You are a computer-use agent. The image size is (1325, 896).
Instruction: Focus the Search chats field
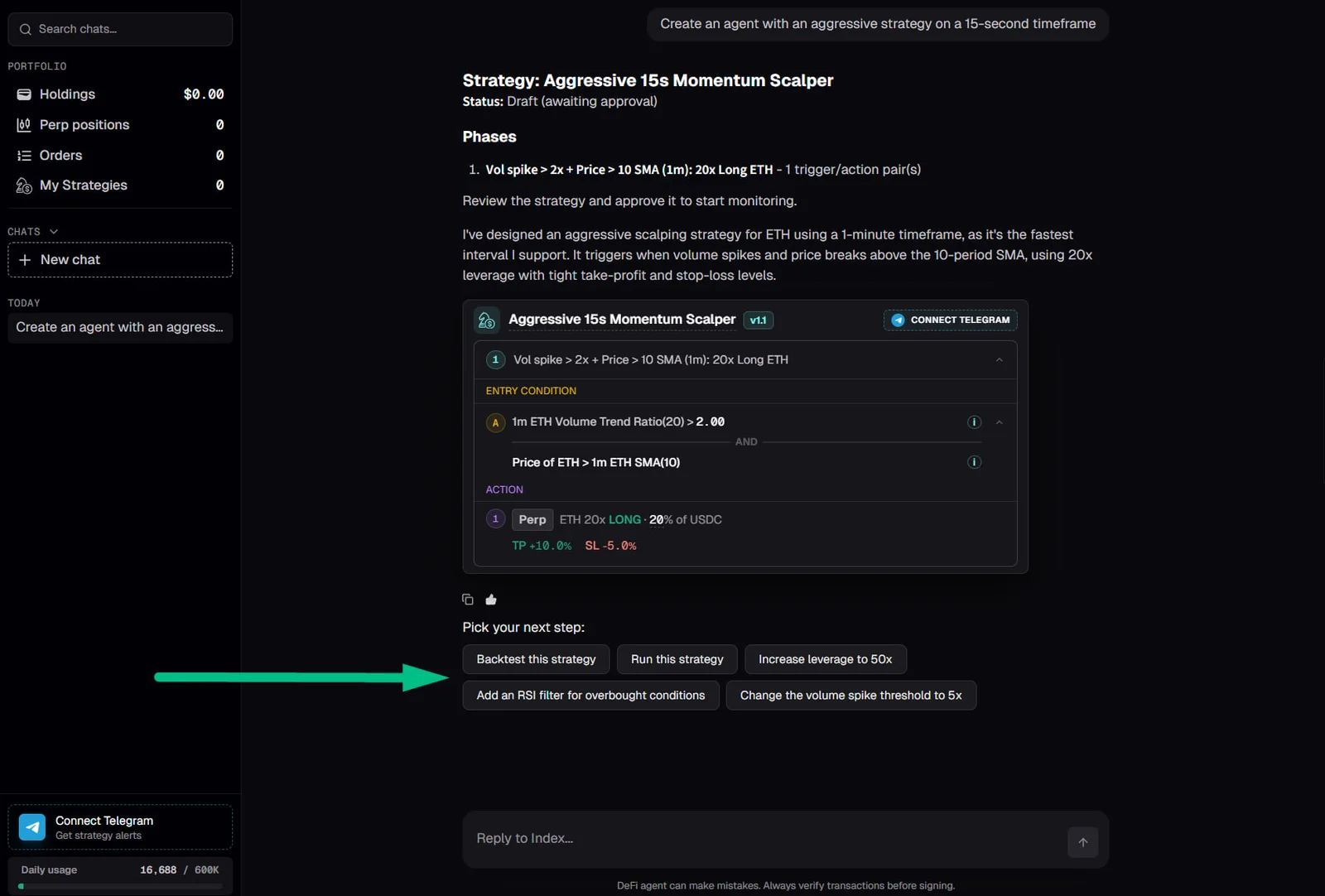pyautogui.click(x=120, y=29)
